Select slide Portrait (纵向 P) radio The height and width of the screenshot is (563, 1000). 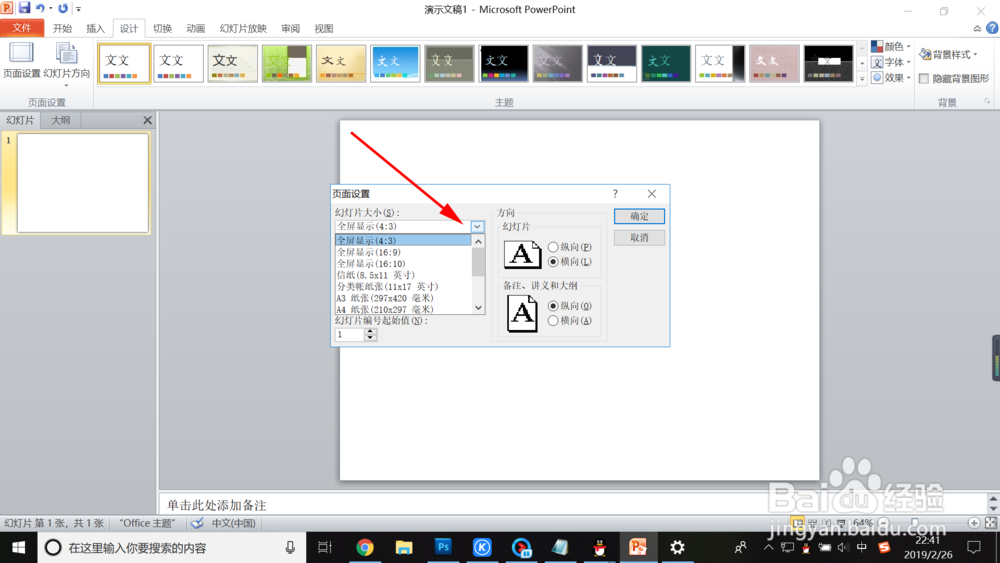[x=553, y=247]
